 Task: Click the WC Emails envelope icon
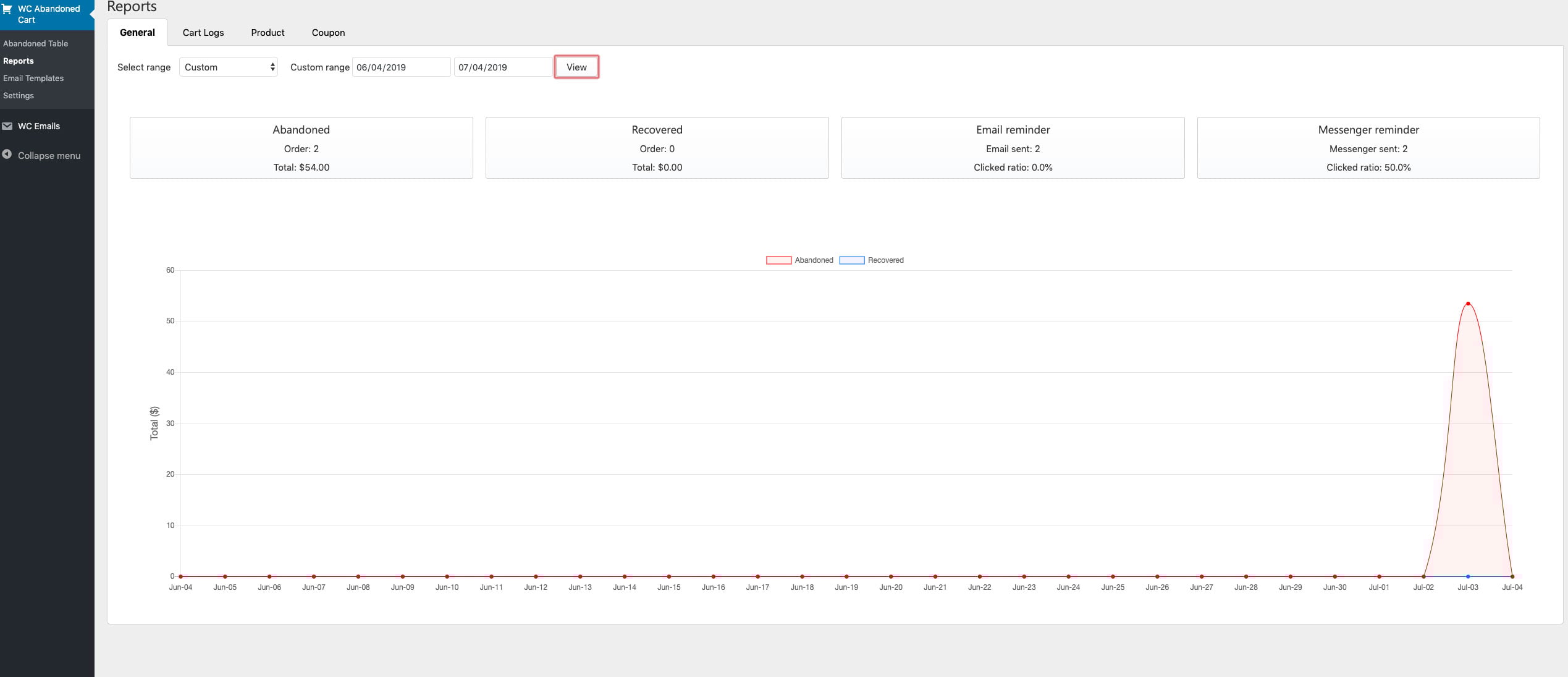tap(7, 126)
